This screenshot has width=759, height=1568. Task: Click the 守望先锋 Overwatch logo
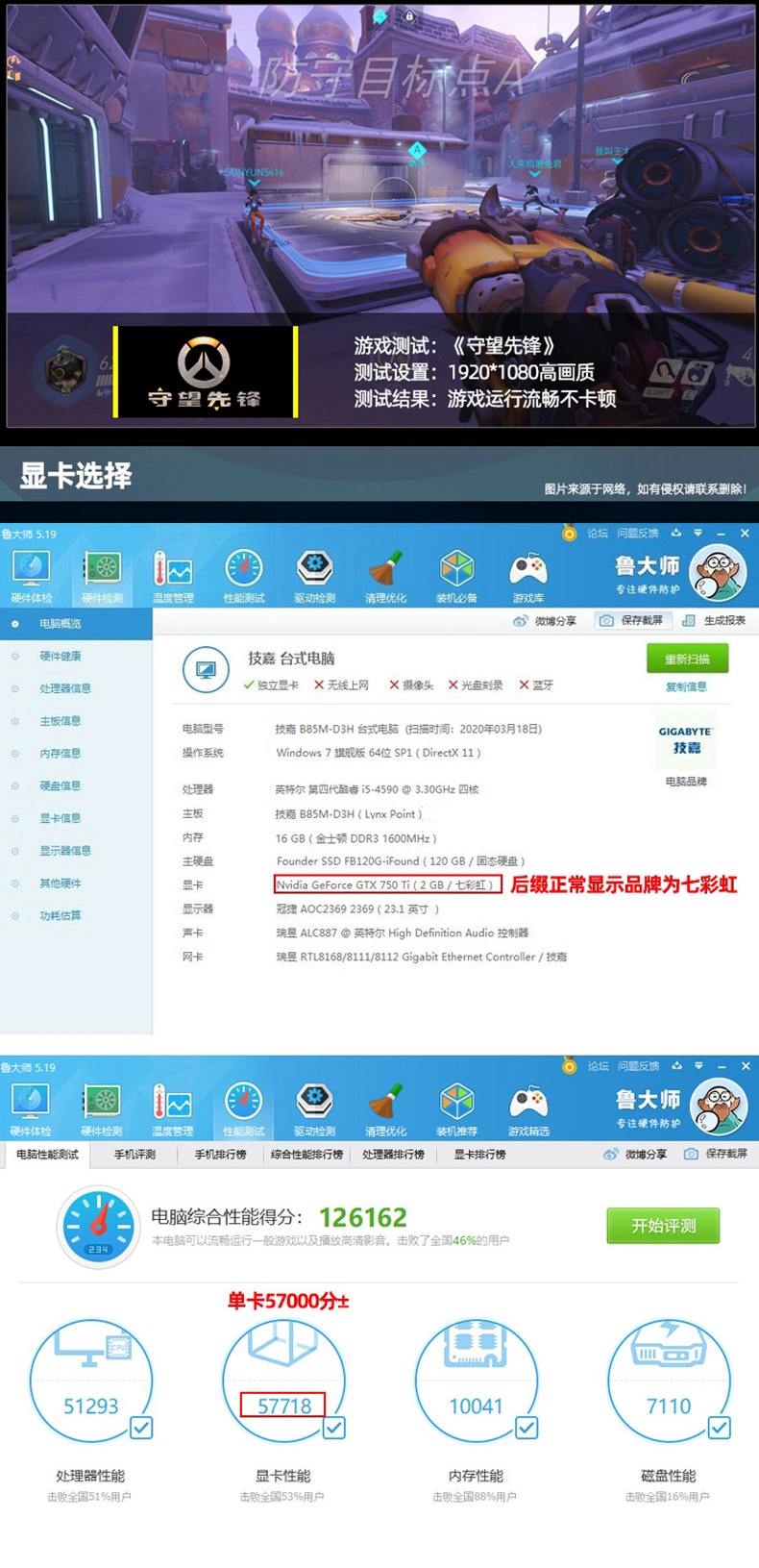(204, 371)
